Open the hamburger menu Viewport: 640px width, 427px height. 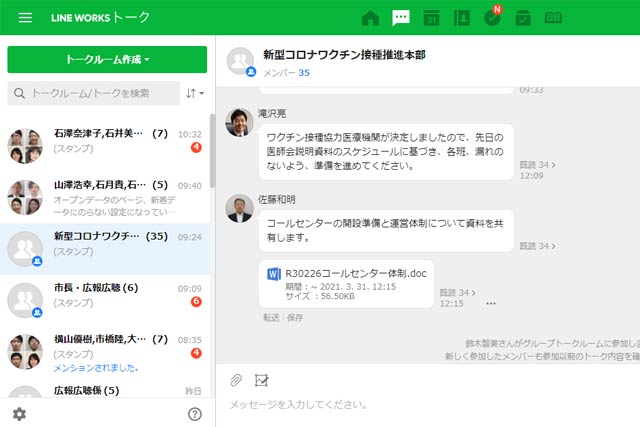click(25, 18)
